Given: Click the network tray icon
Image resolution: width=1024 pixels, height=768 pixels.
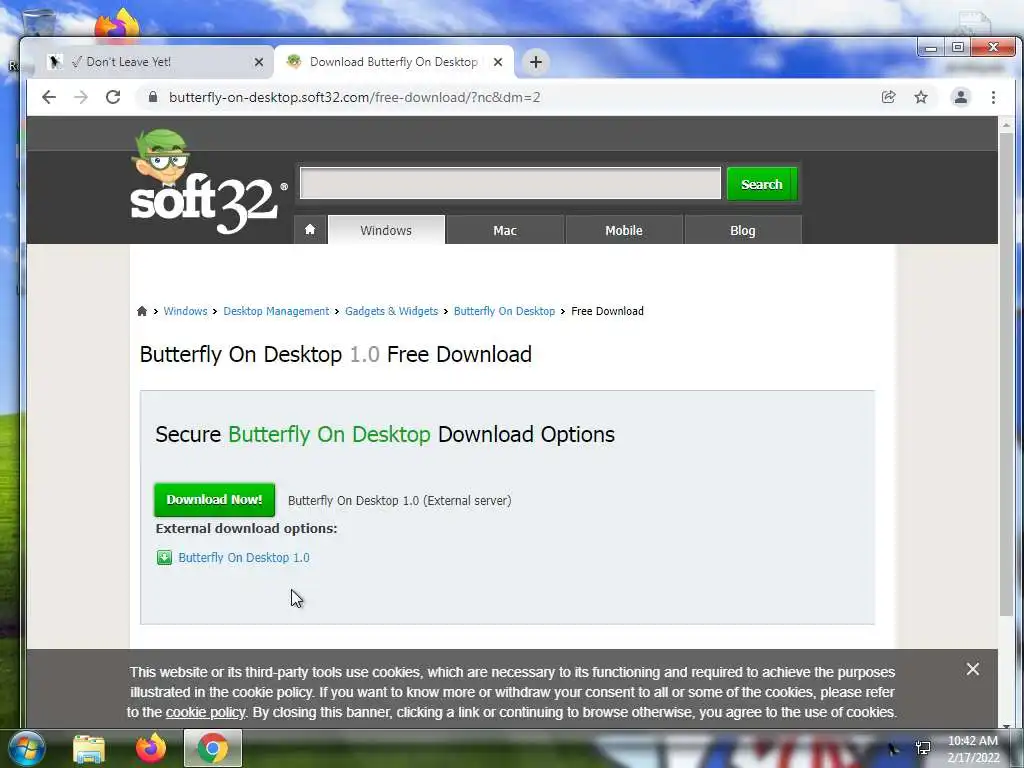Looking at the screenshot, I should (x=923, y=748).
